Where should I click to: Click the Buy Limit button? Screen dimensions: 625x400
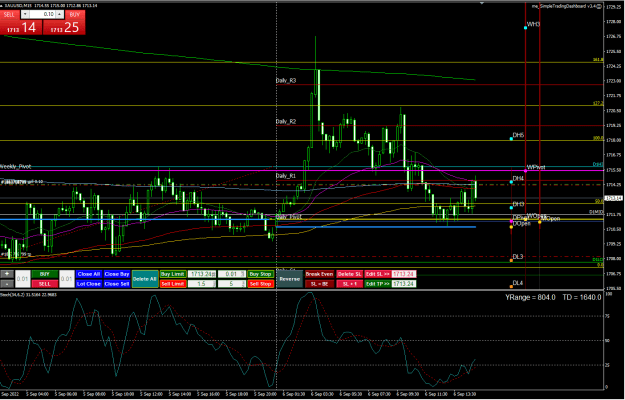[173, 274]
